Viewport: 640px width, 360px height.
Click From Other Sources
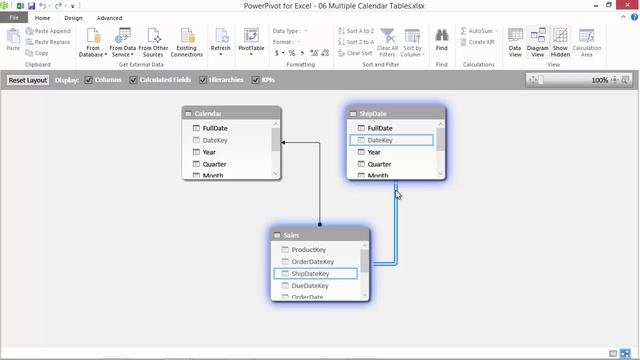153,42
